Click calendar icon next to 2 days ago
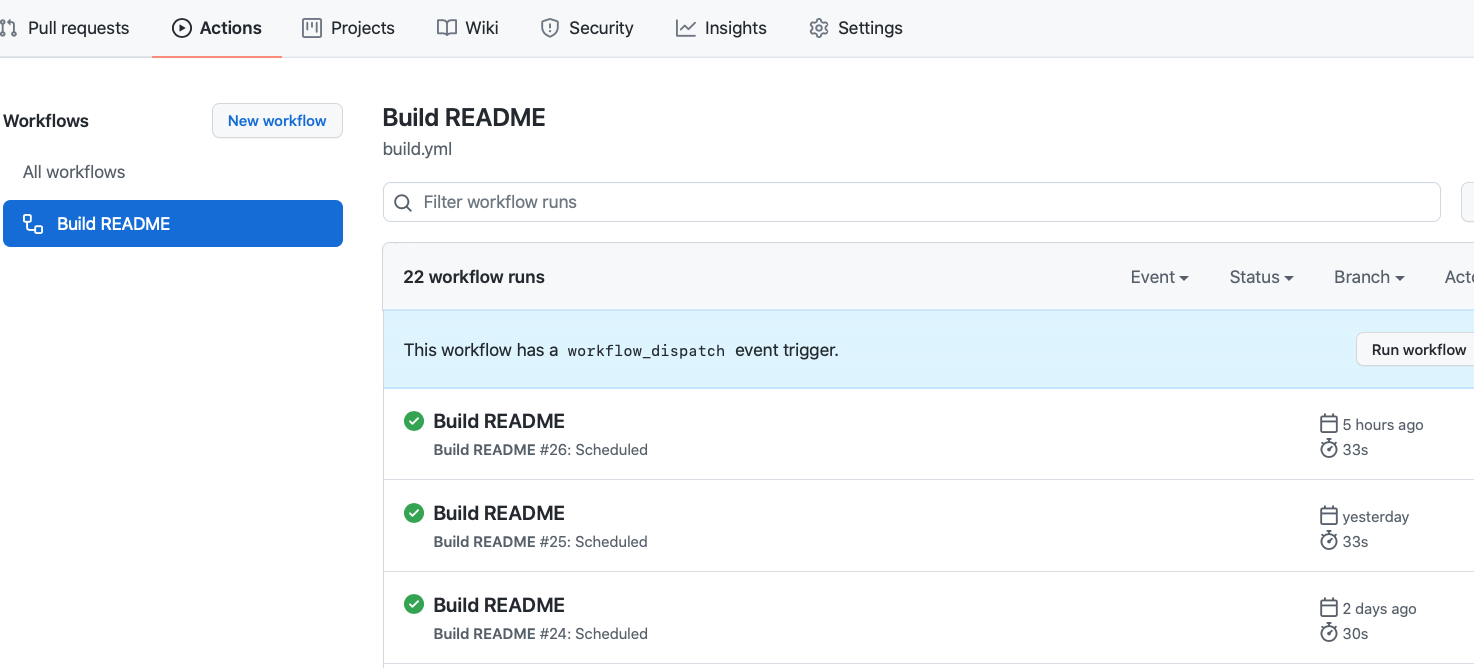The height and width of the screenshot is (668, 1474). pyautogui.click(x=1329, y=608)
